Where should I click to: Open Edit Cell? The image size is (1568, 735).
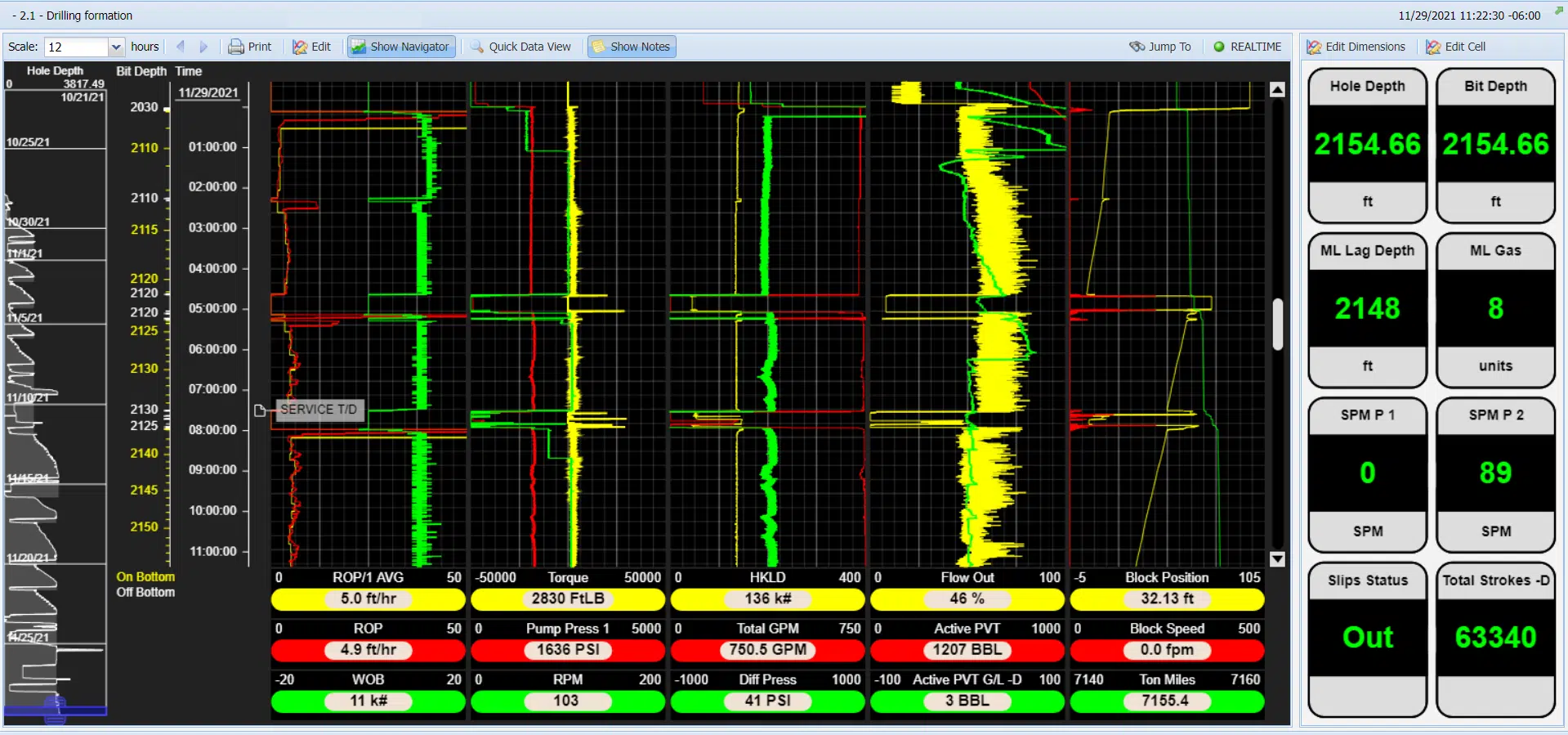[1455, 47]
